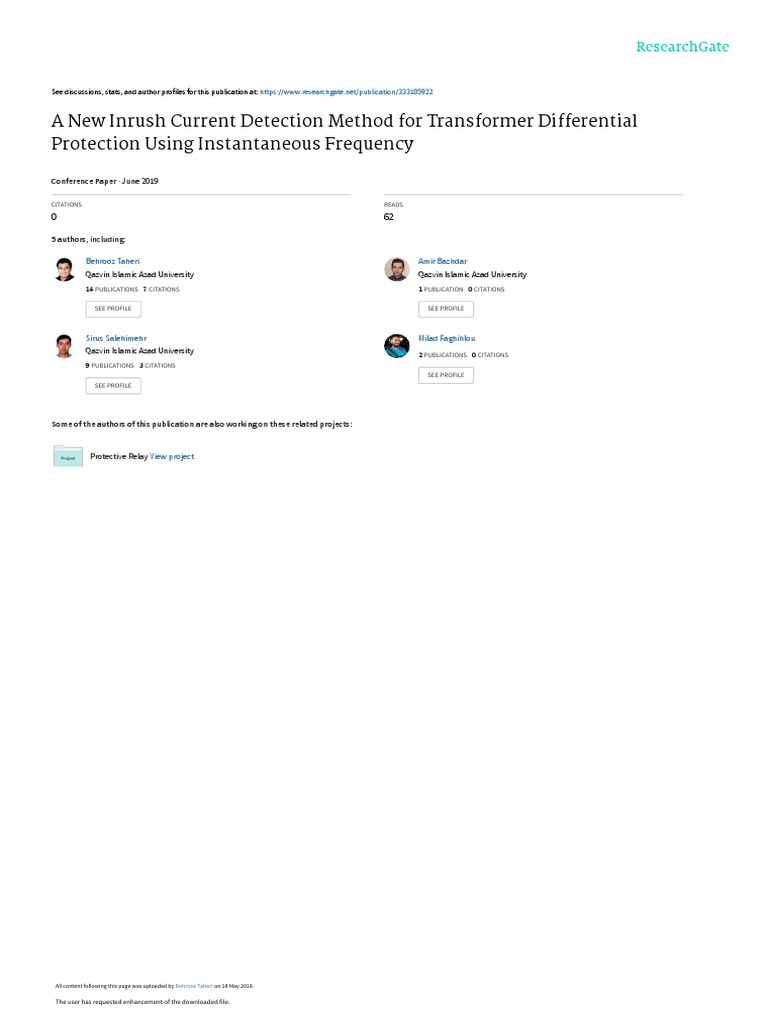Image resolution: width=768 pixels, height=1024 pixels.
Task: Open Milad Faghihlou author name link
Action: 446,339
